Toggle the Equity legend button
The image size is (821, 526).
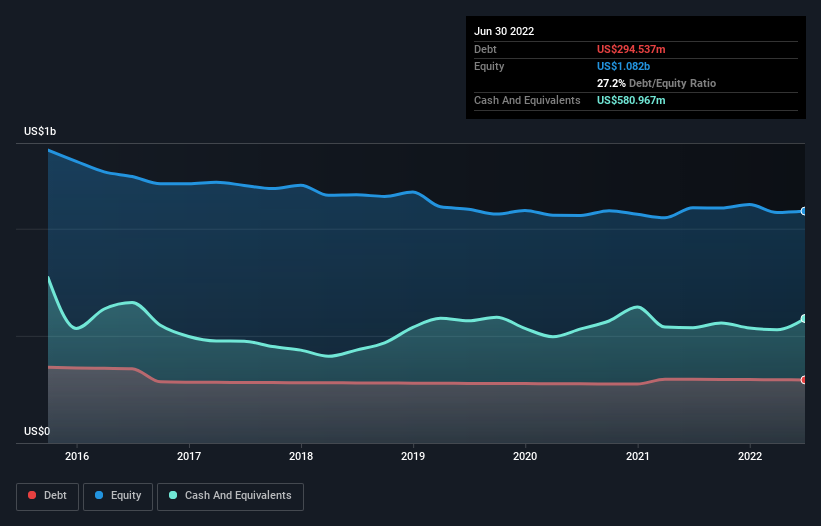[118, 496]
